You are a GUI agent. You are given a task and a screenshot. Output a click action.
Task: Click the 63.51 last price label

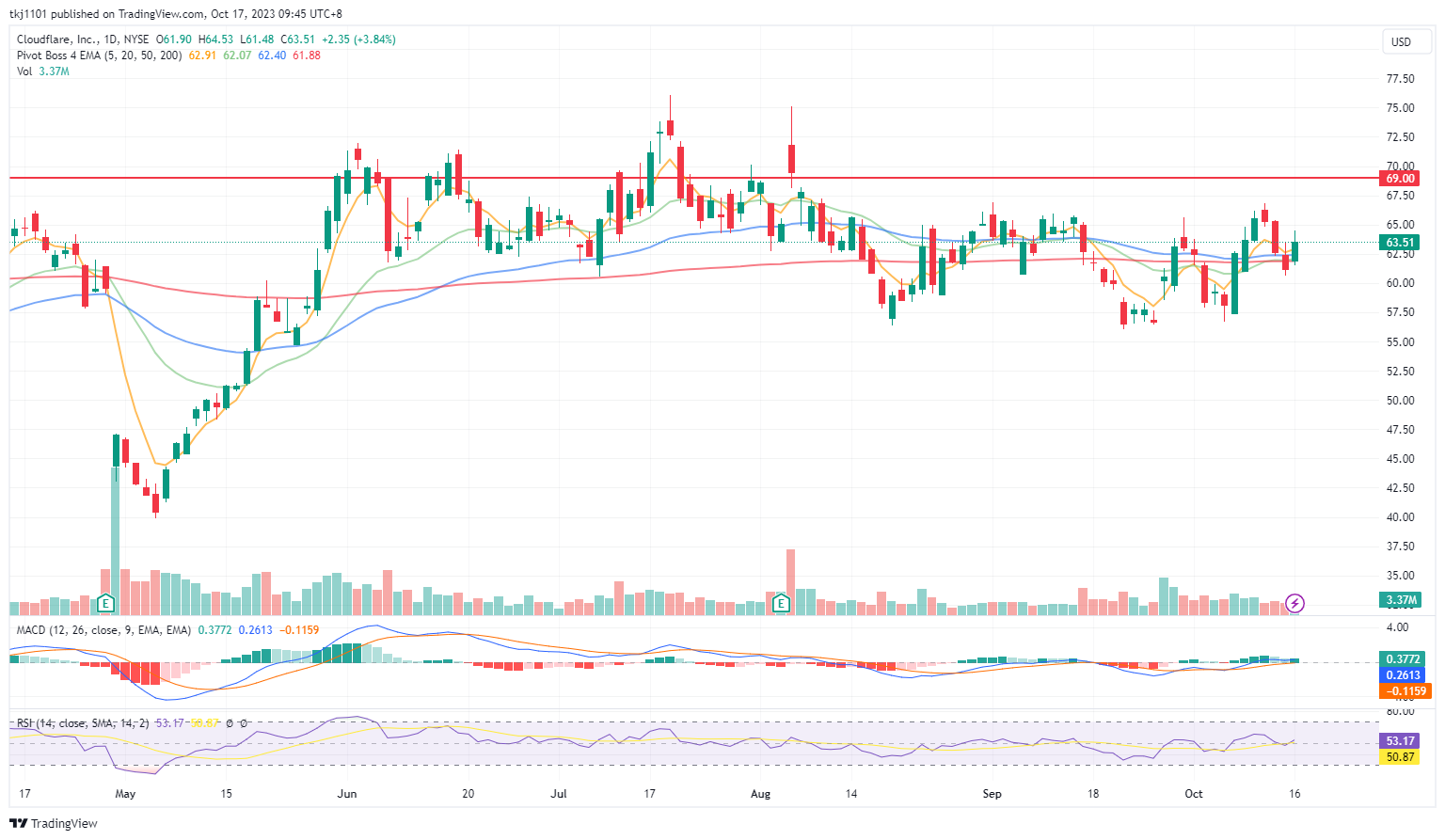point(1400,242)
